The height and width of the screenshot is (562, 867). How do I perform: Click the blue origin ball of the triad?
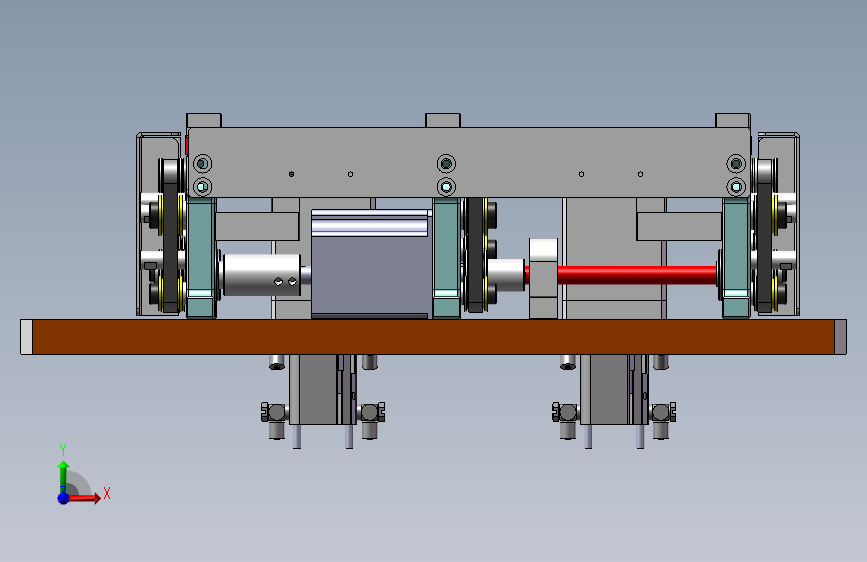pyautogui.click(x=64, y=498)
